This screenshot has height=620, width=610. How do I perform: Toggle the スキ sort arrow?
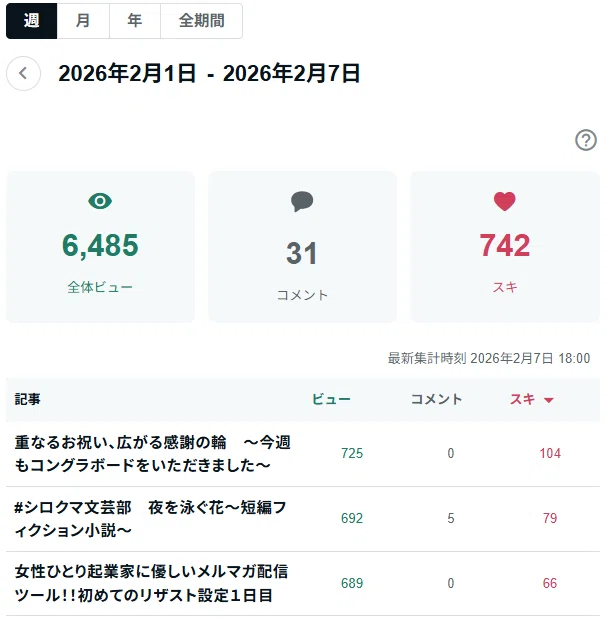pyautogui.click(x=548, y=400)
